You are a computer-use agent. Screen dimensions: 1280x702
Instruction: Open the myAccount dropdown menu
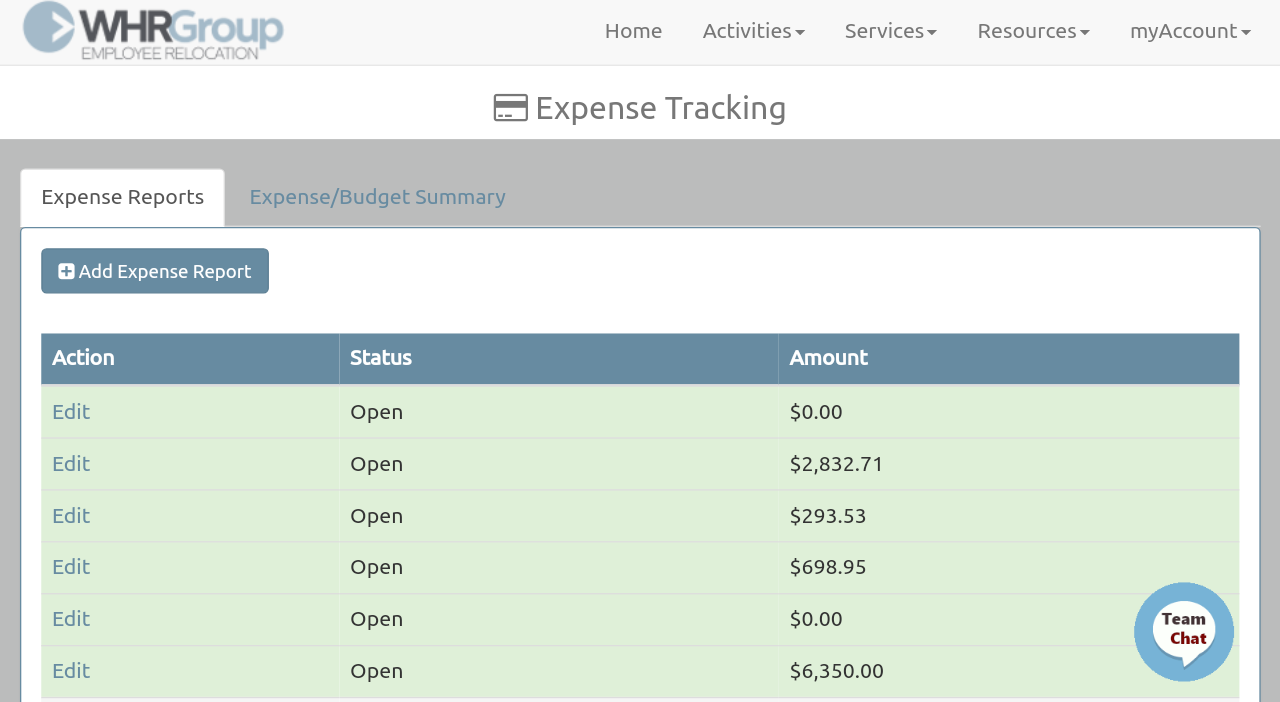point(1190,31)
